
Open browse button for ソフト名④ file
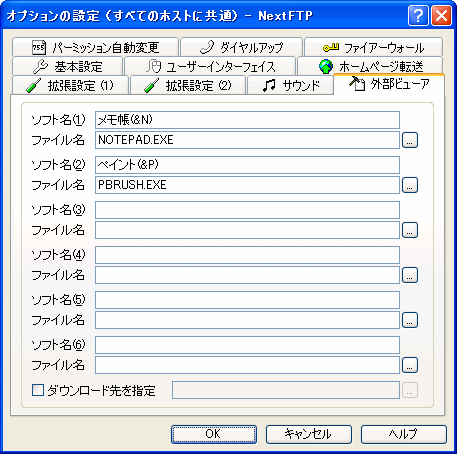pyautogui.click(x=410, y=275)
